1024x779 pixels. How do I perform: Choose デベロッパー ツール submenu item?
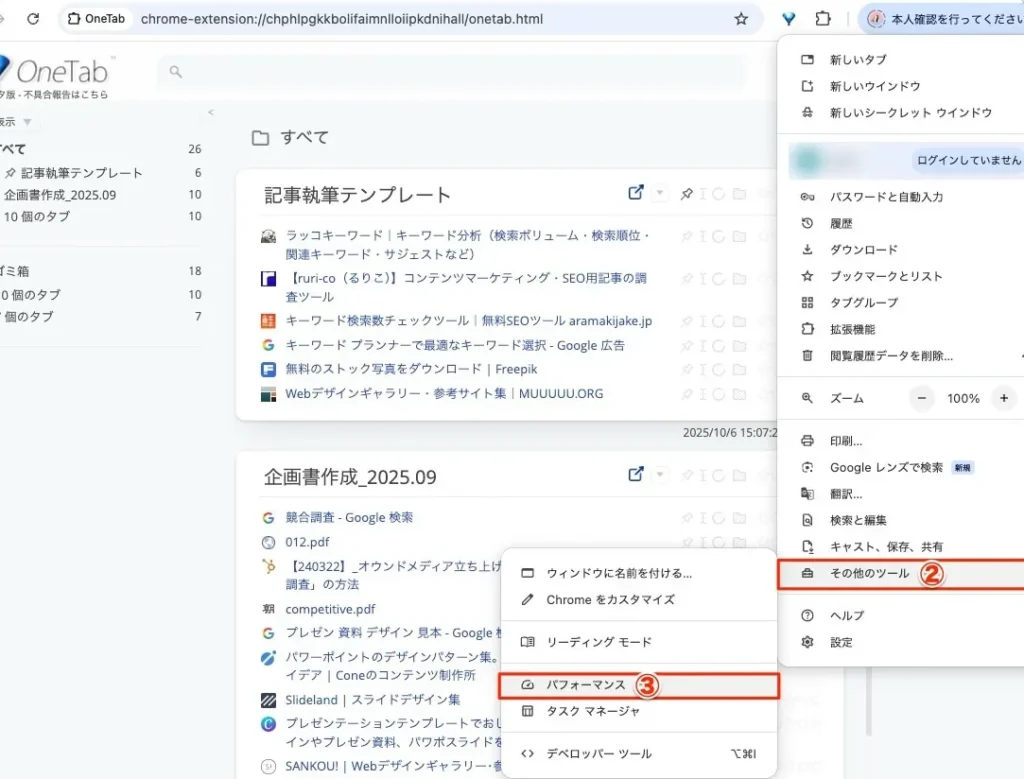(639, 754)
